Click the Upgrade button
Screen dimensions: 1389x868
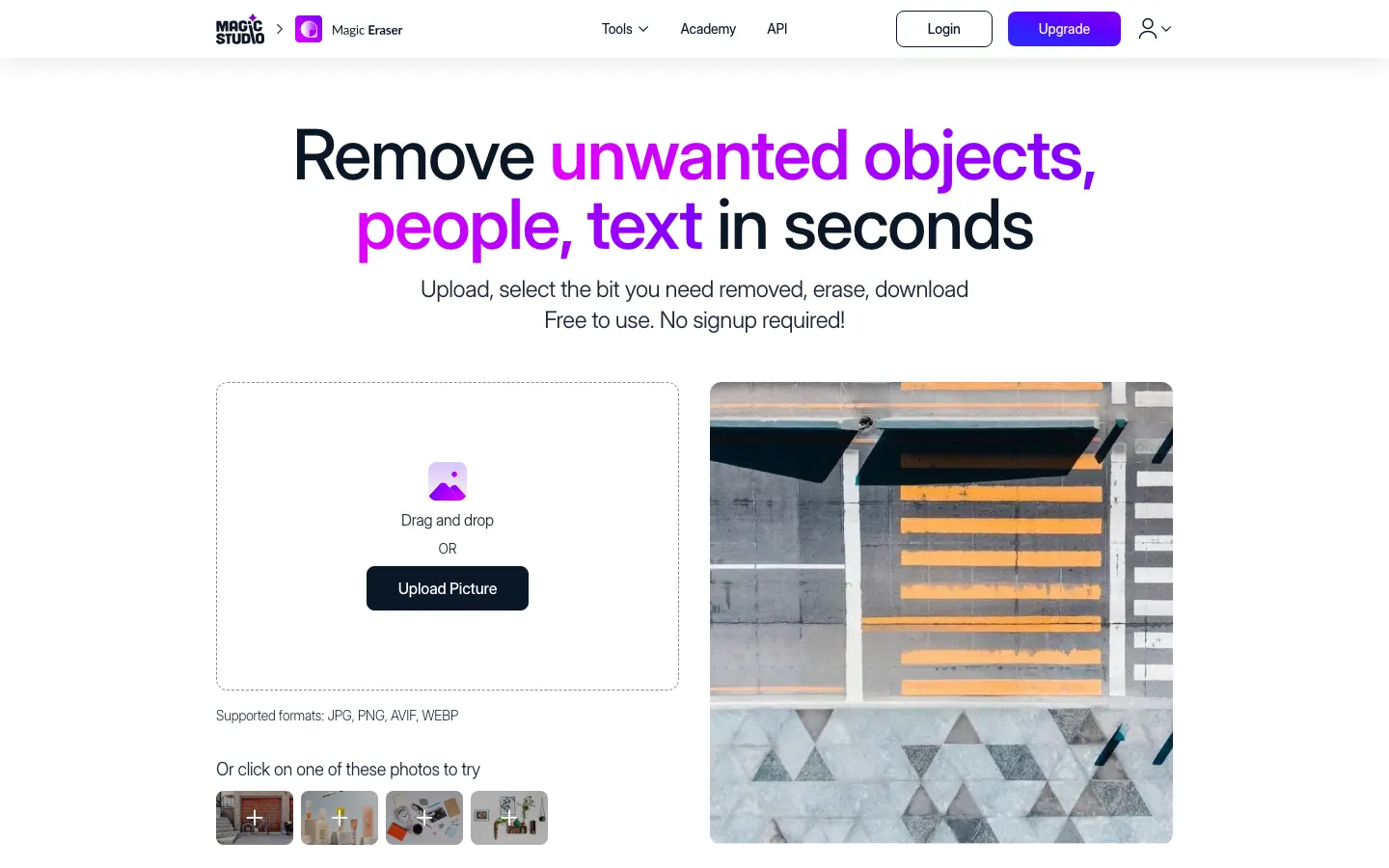[x=1064, y=29]
